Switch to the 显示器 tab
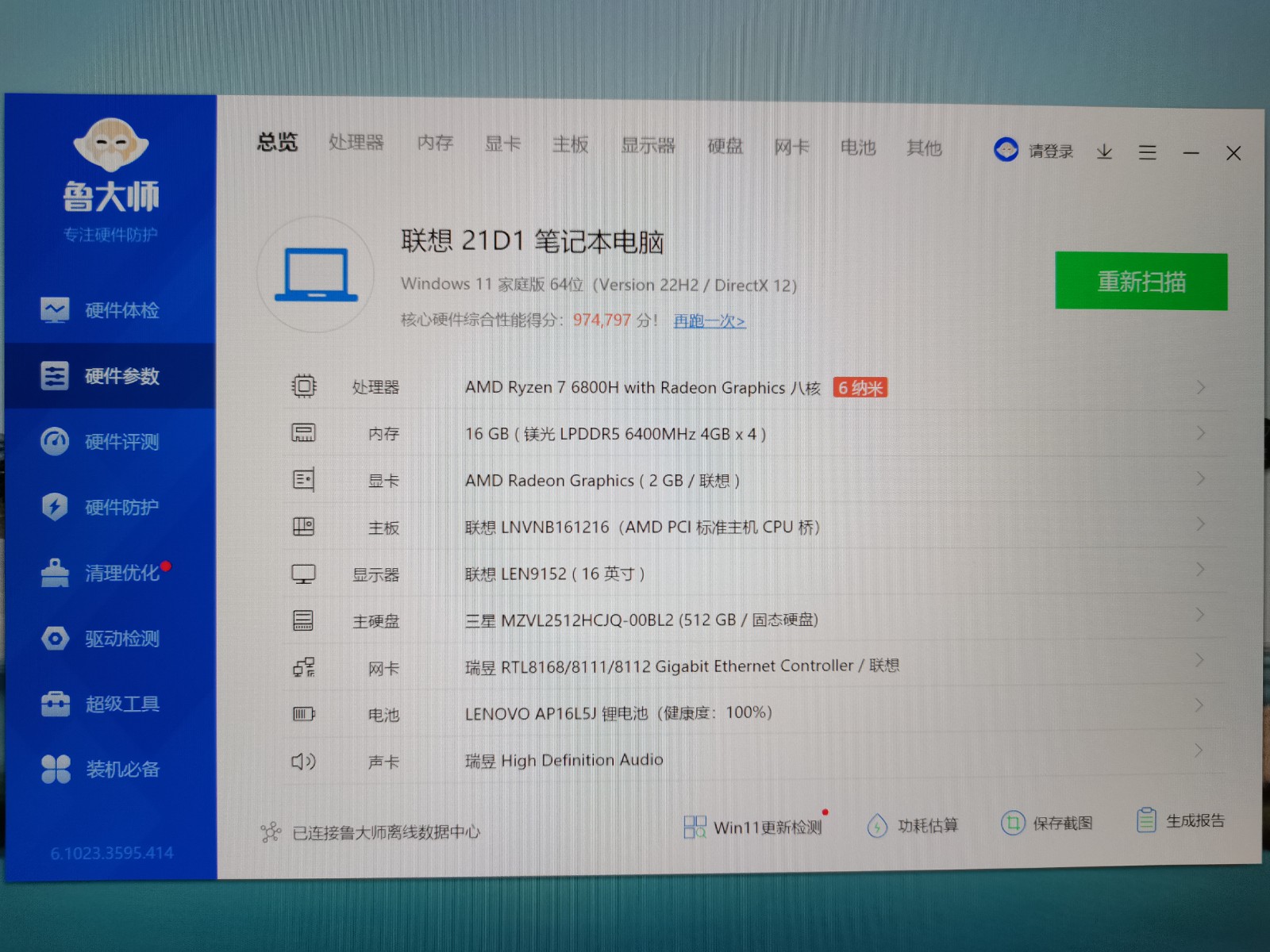Viewport: 1270px width, 952px height. (648, 145)
